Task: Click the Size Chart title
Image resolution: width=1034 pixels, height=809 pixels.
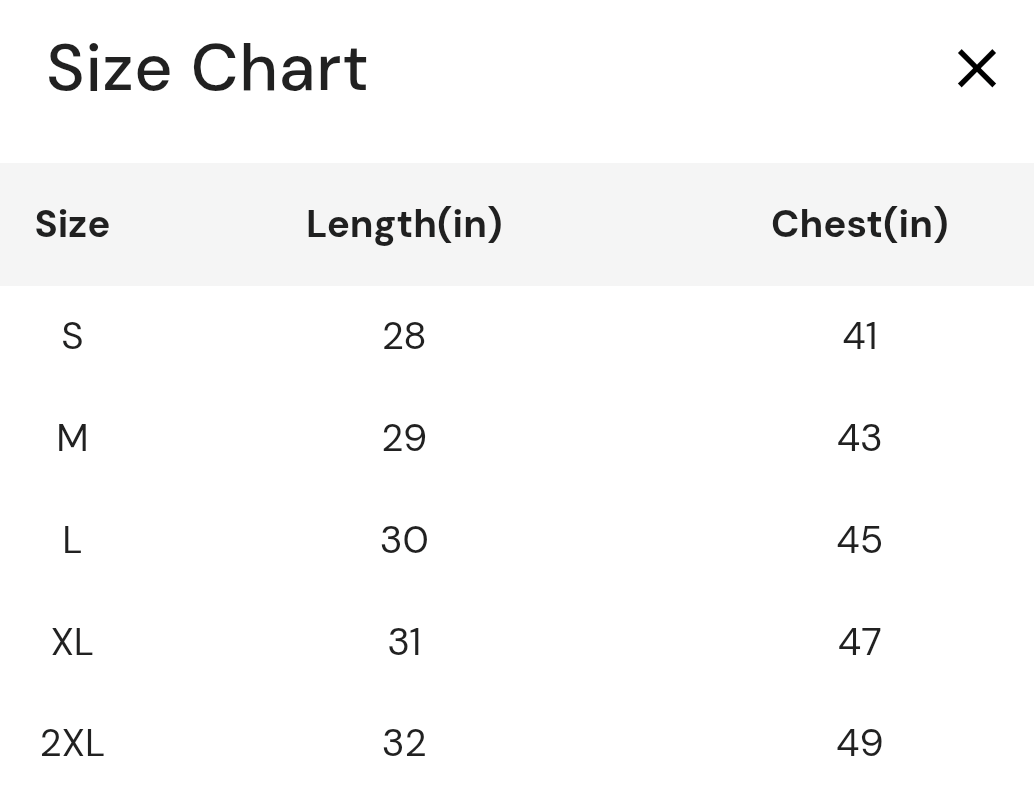Action: [x=207, y=69]
